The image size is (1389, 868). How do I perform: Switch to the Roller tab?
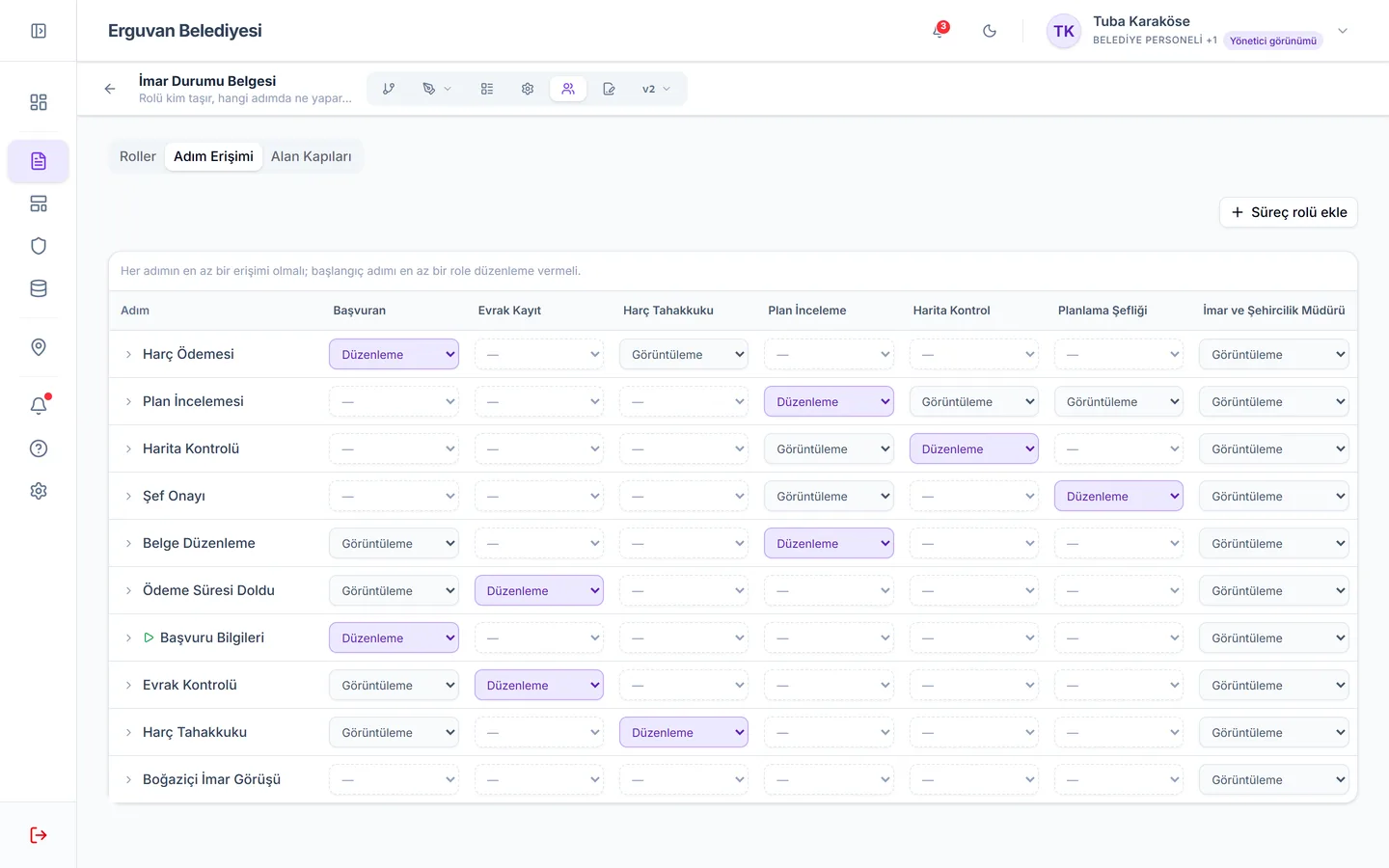(x=138, y=156)
